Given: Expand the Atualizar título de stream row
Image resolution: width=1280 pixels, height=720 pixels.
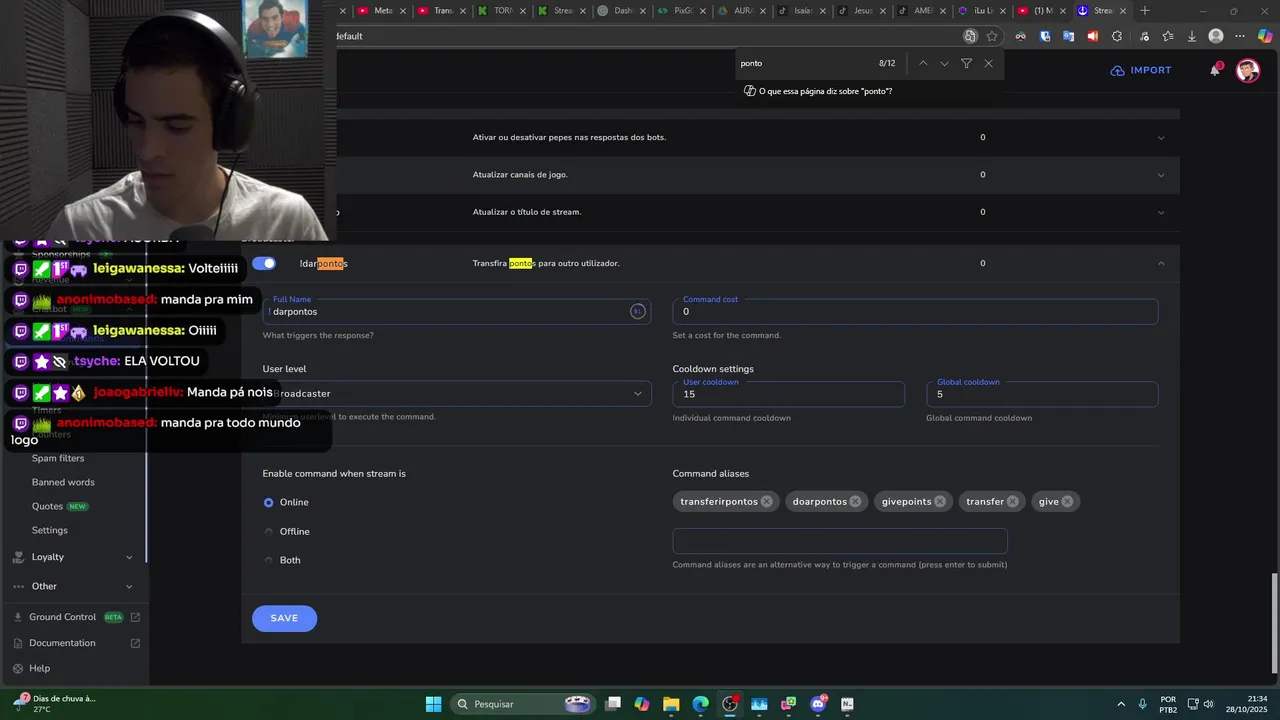Looking at the screenshot, I should [x=1161, y=212].
